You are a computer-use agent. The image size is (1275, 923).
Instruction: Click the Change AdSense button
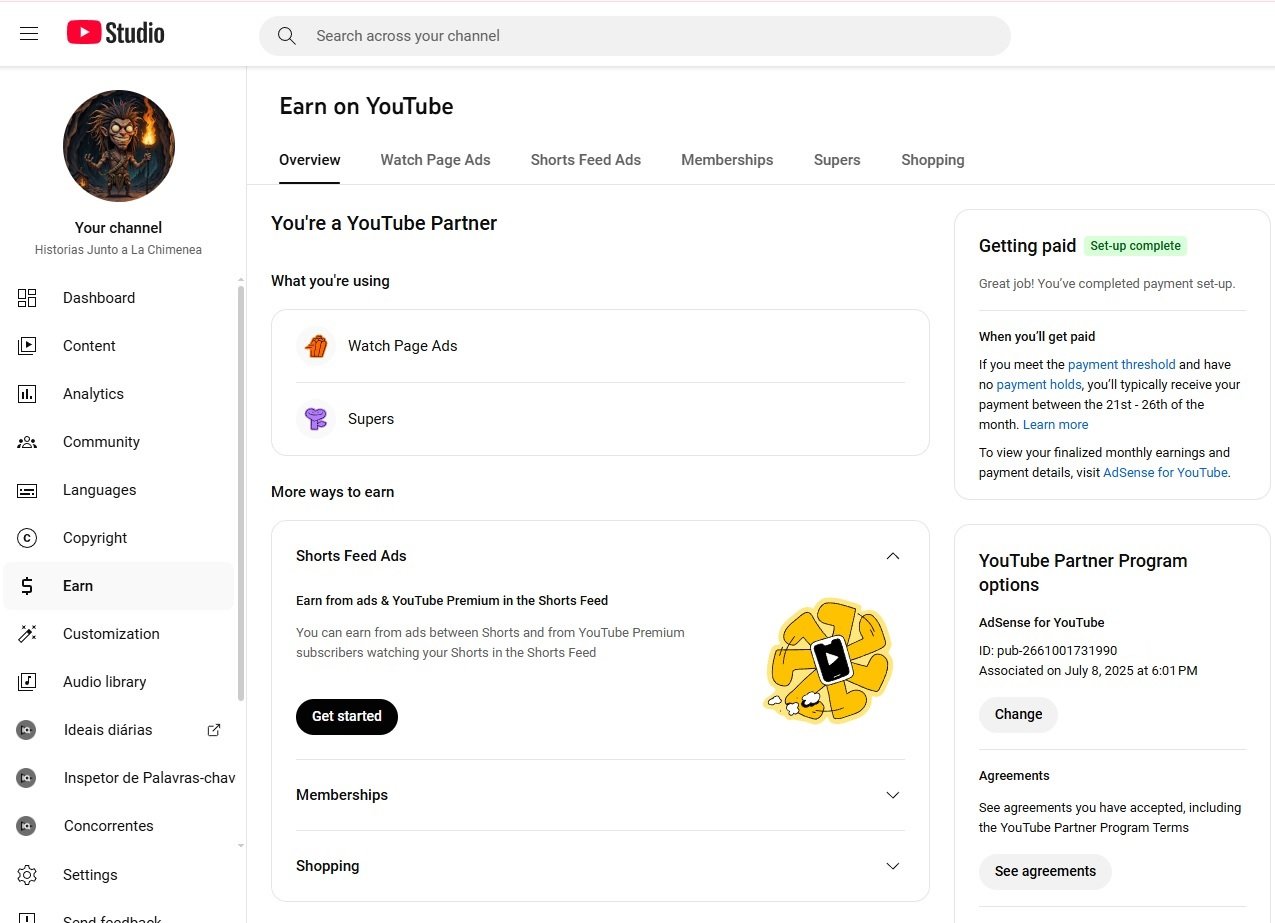1018,715
